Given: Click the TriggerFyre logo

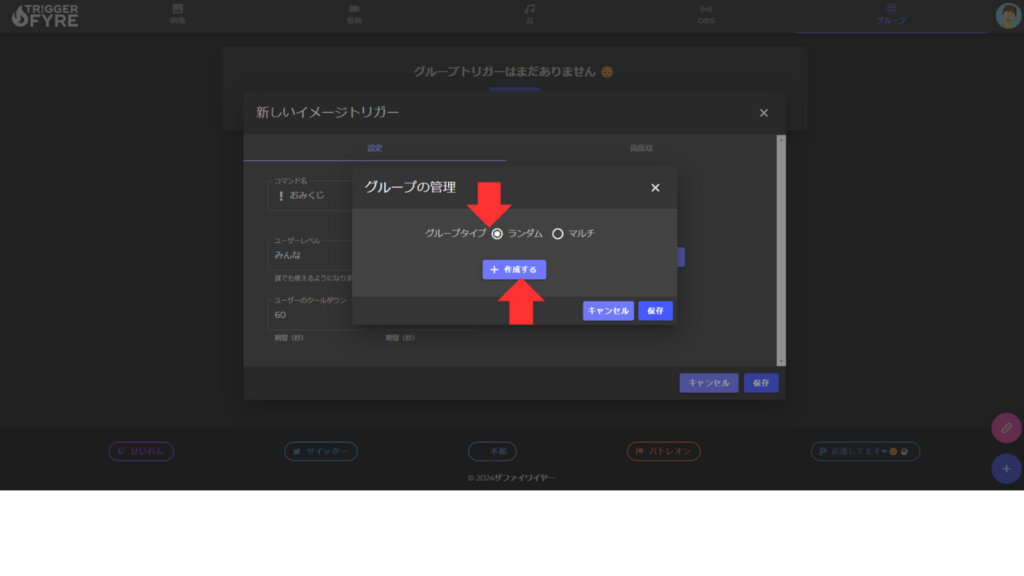Looking at the screenshot, I should tap(45, 15).
